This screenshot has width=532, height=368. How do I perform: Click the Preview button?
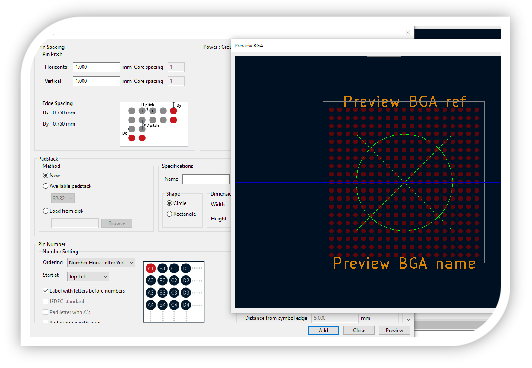(394, 330)
